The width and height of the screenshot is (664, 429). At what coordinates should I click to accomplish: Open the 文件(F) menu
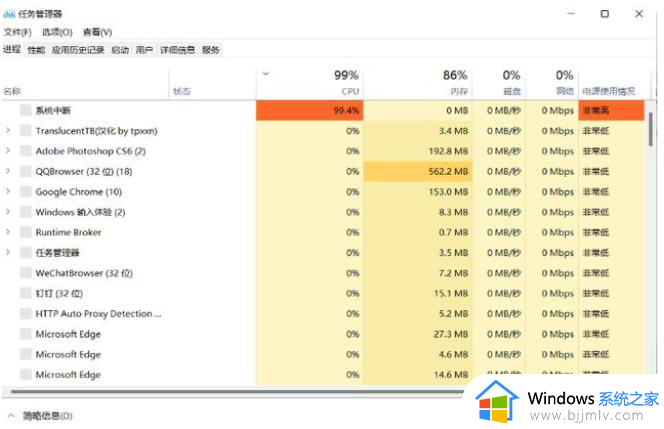coord(17,32)
